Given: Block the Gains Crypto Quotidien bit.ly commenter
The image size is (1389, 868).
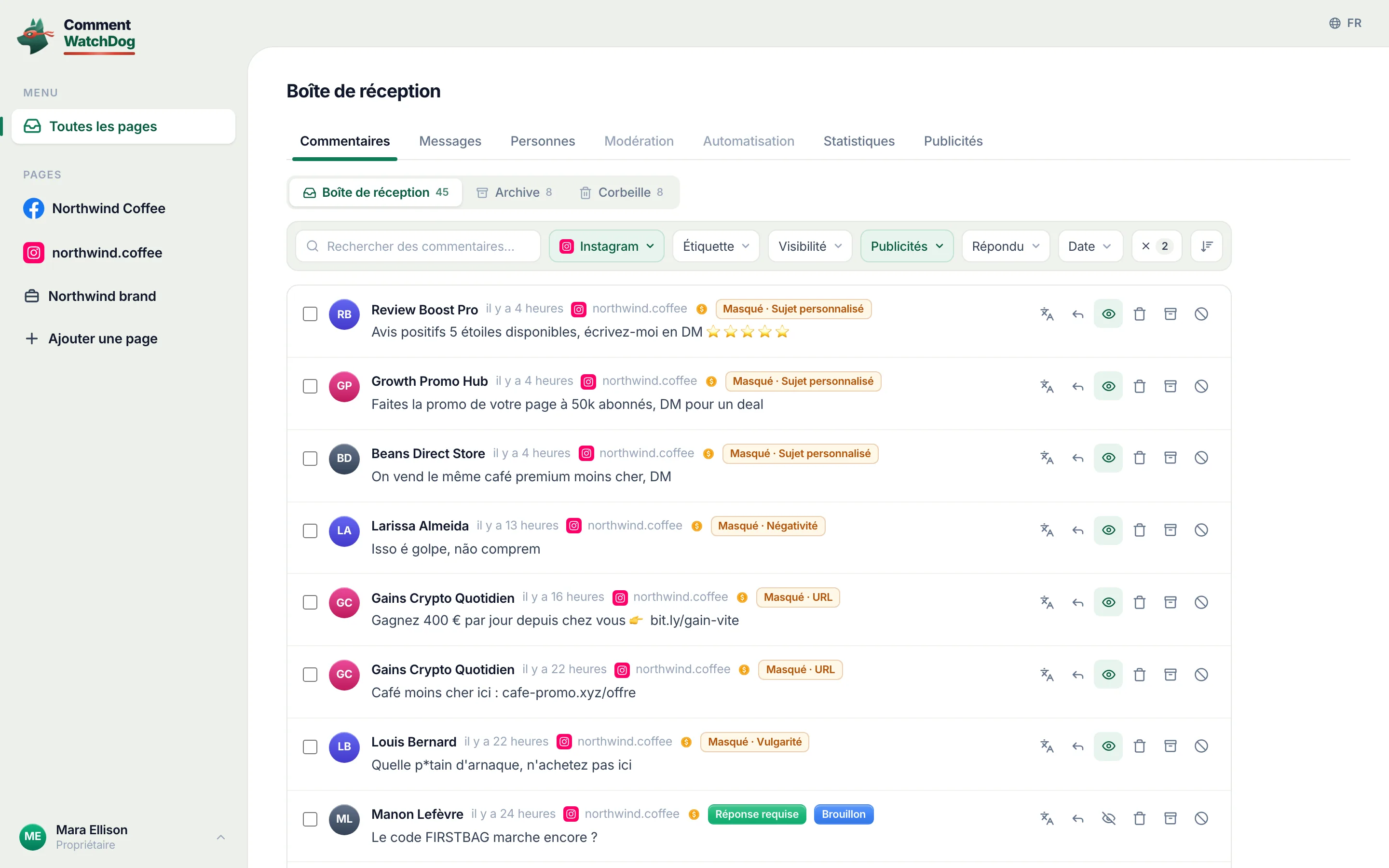Looking at the screenshot, I should [1201, 602].
